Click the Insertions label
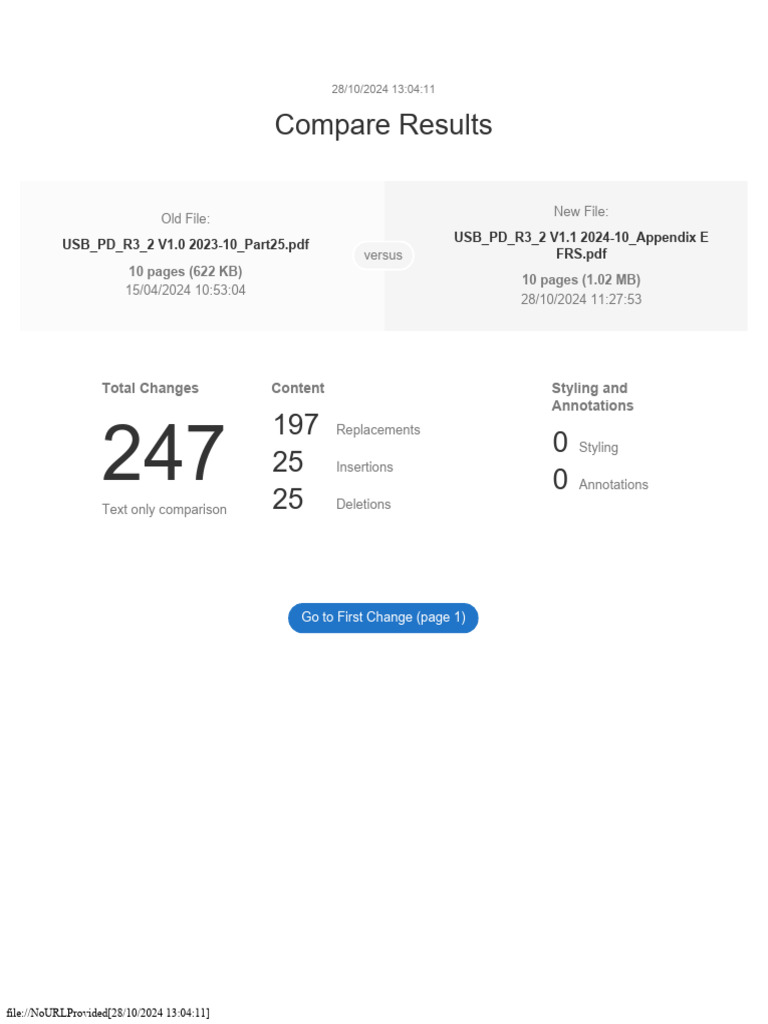 pos(364,467)
